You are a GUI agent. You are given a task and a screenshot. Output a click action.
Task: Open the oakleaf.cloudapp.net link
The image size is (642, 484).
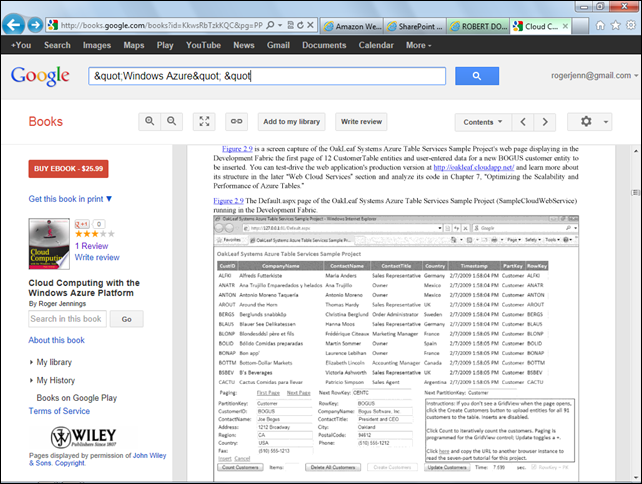474,167
